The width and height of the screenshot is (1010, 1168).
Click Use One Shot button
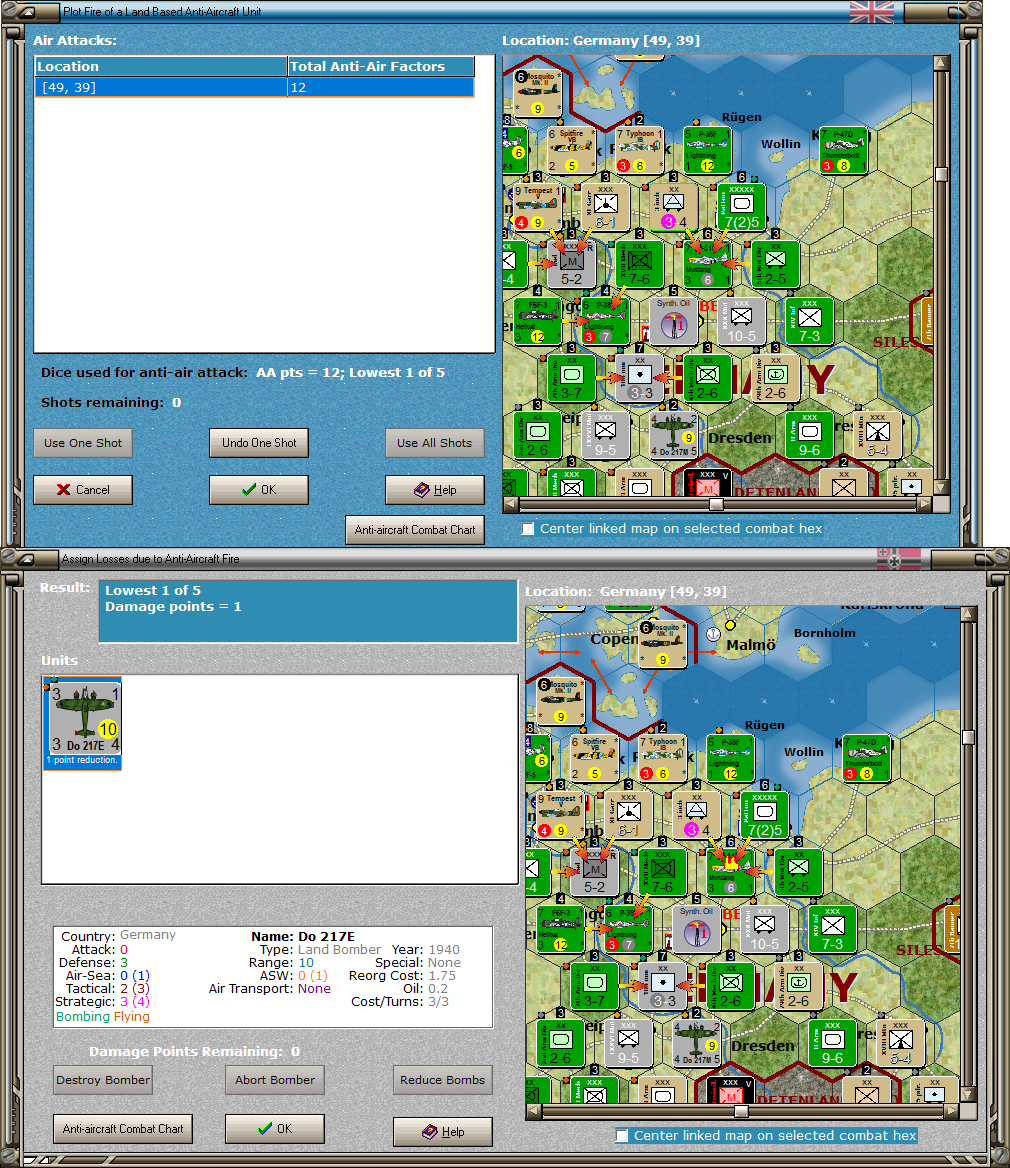click(83, 442)
